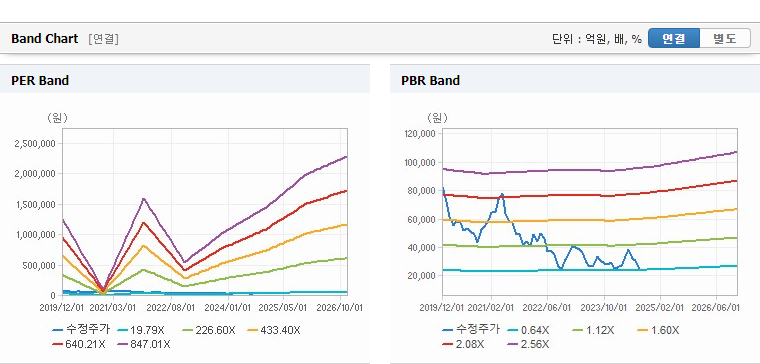This screenshot has height=364, width=760.
Task: Click the purple 847.01X line's 2021 peak
Action: pos(143,199)
